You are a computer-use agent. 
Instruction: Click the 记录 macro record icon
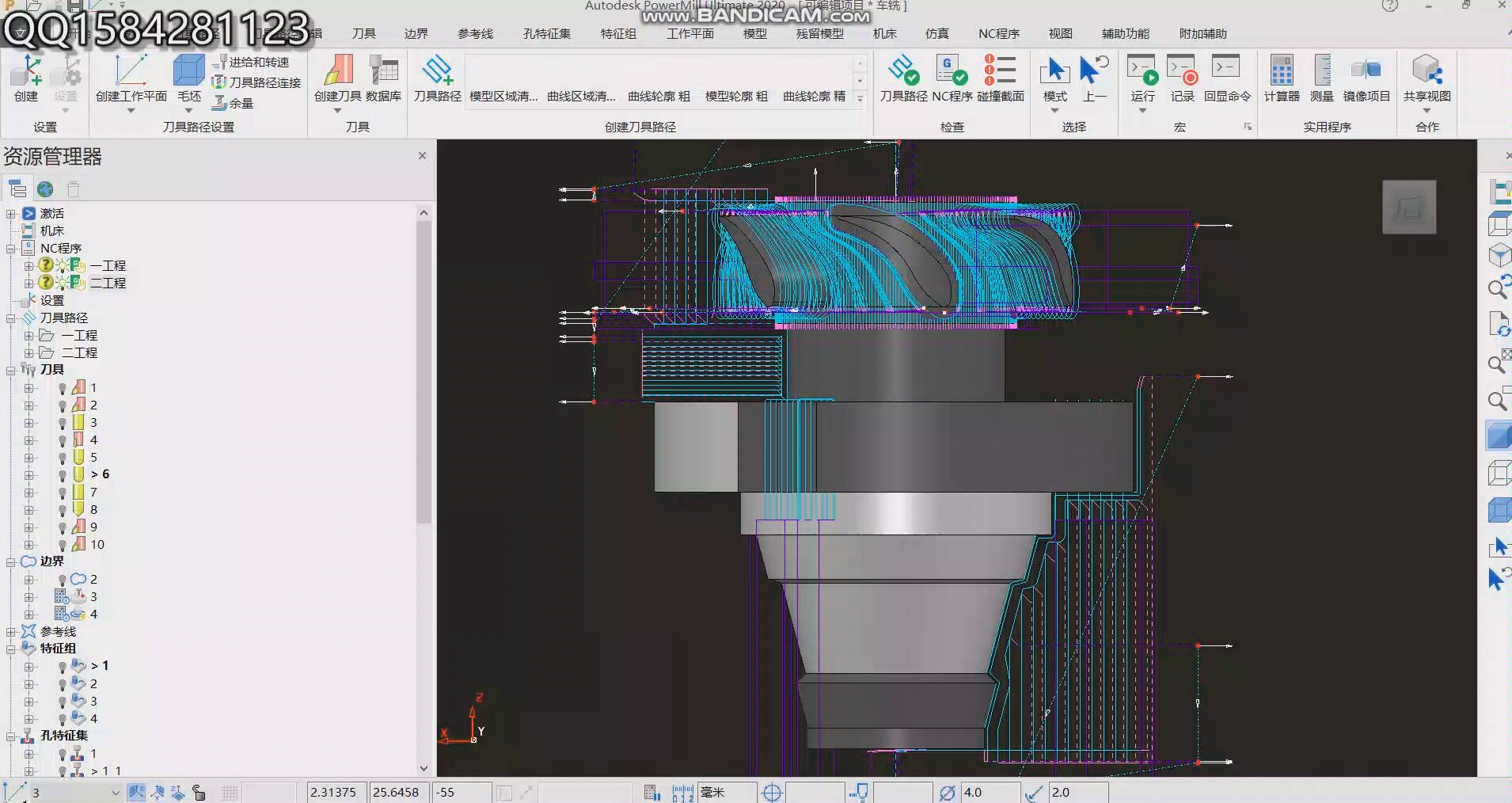(x=1182, y=78)
